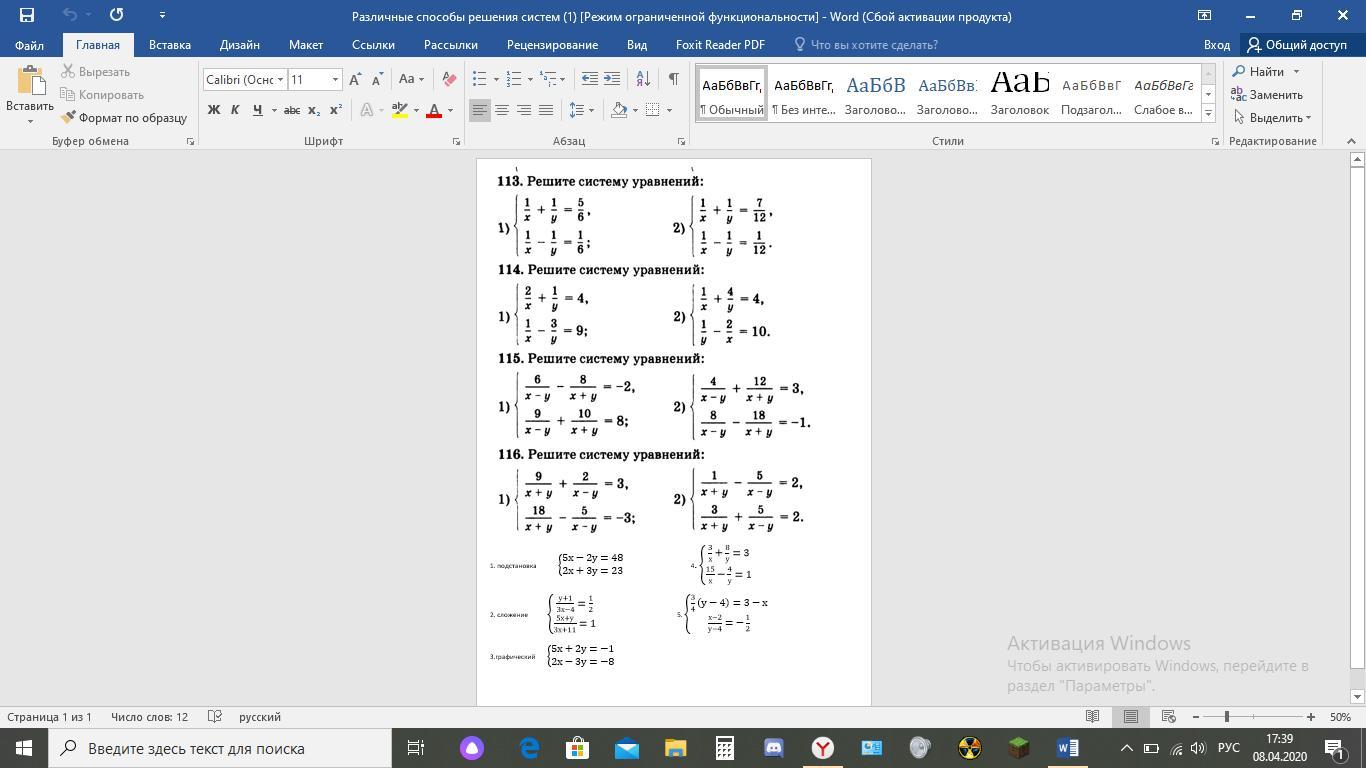Screen dimensions: 1366x768
Task: Open the shading color dropdown arrow
Action: (x=635, y=110)
